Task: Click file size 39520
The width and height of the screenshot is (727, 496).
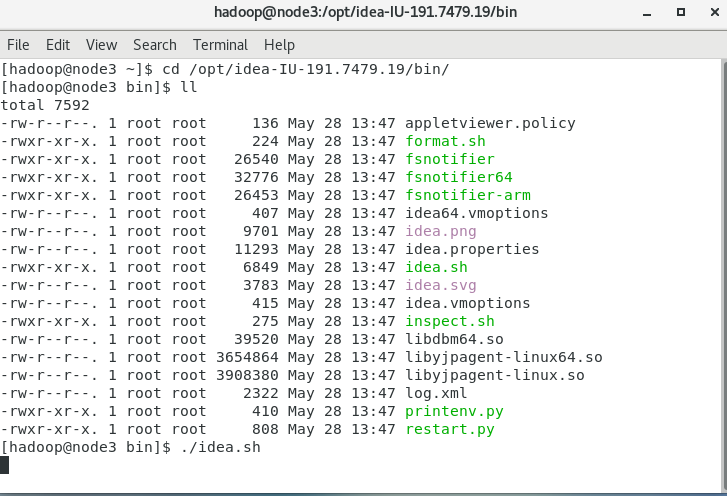Action: click(x=256, y=339)
